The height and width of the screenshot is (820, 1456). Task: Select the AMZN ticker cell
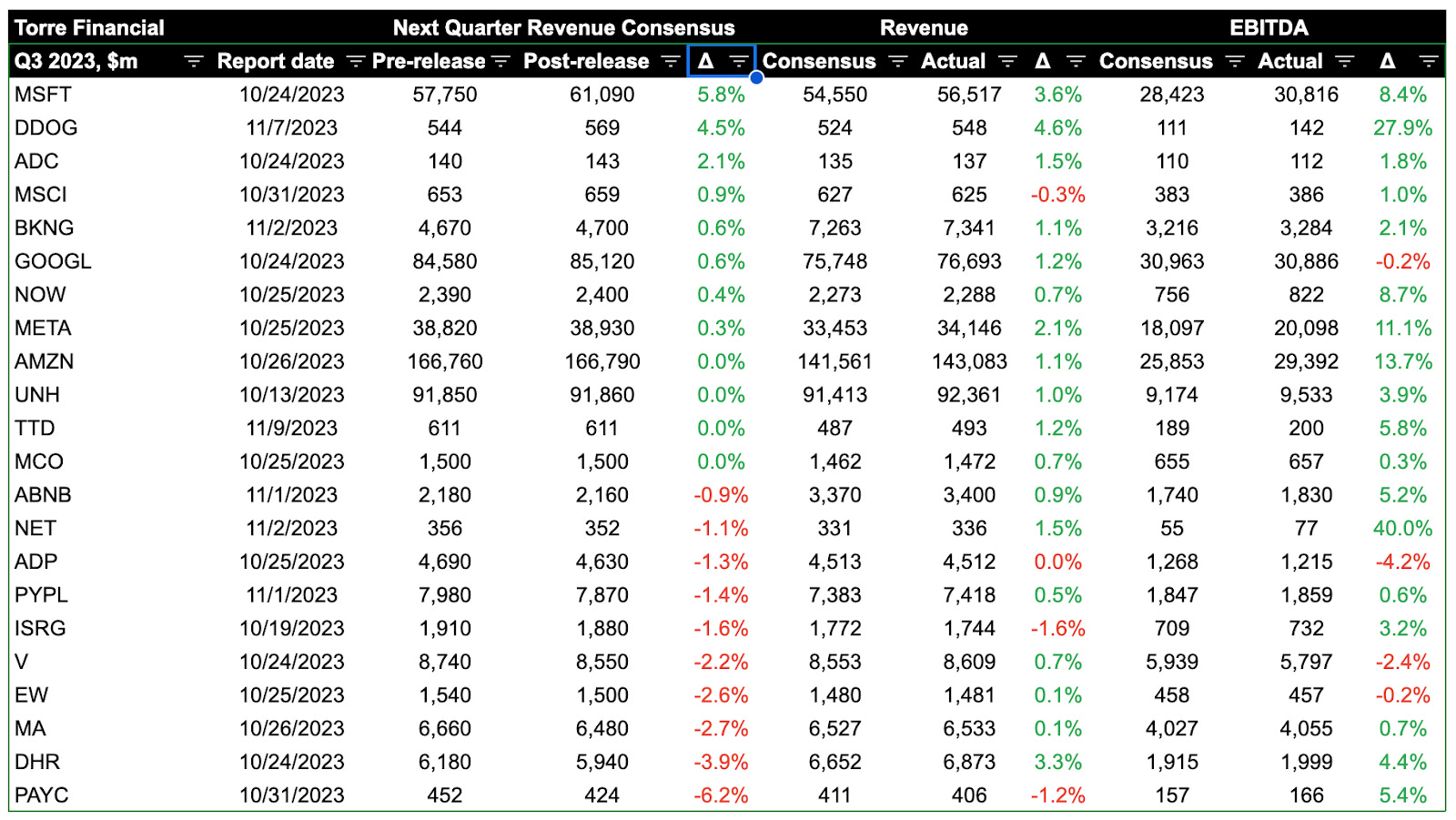click(44, 361)
